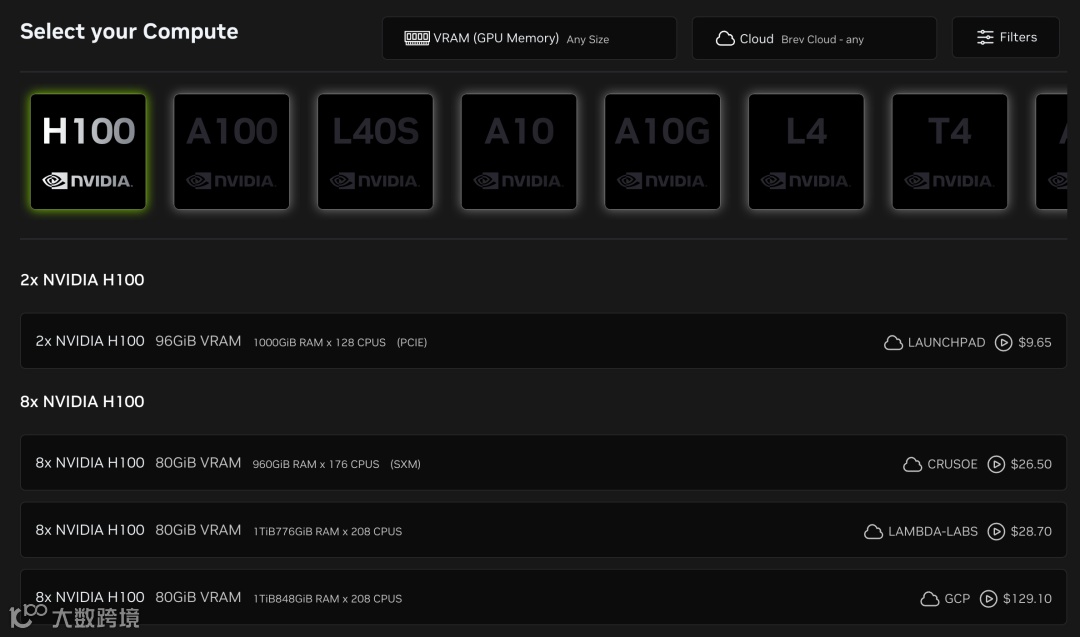This screenshot has width=1080, height=637.
Task: Click the (SXM) label
Action: point(405,465)
